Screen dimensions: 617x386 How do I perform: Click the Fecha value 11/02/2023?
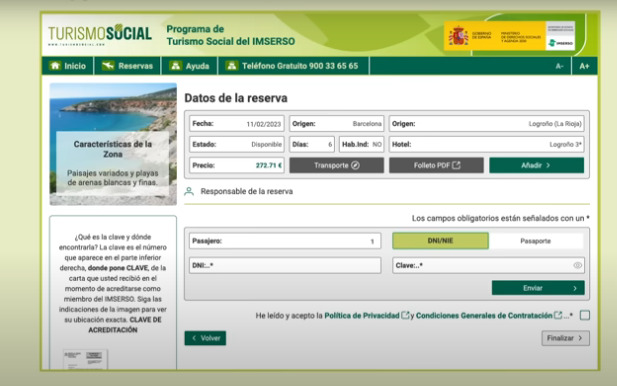[264, 124]
